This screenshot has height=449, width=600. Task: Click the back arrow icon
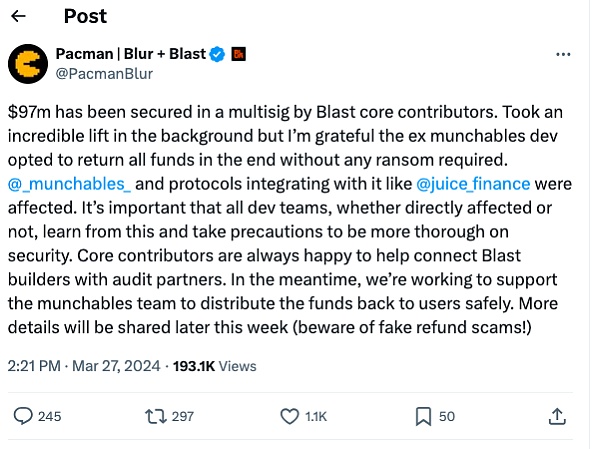(x=20, y=17)
